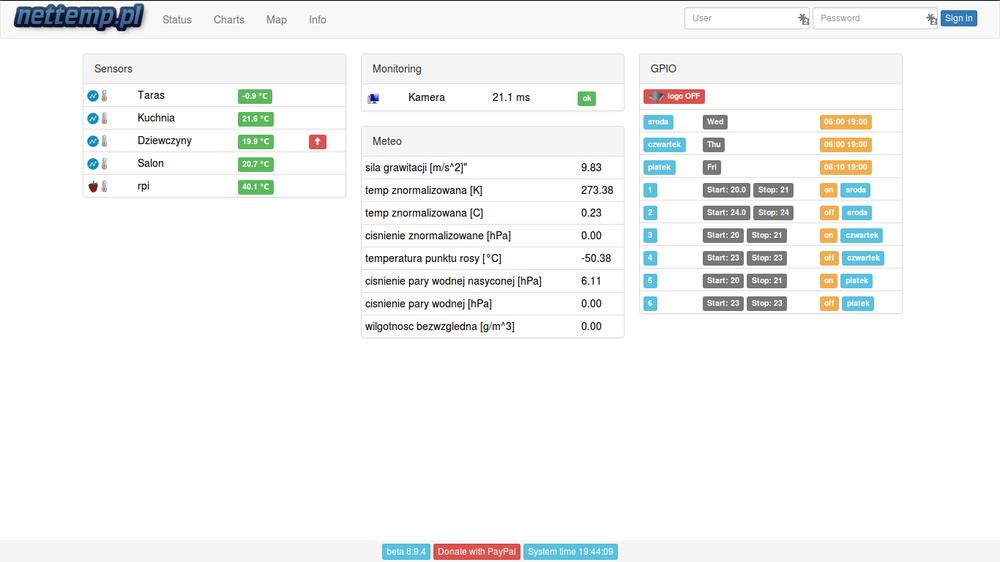
Task: Open the Info page
Action: pyautogui.click(x=318, y=20)
